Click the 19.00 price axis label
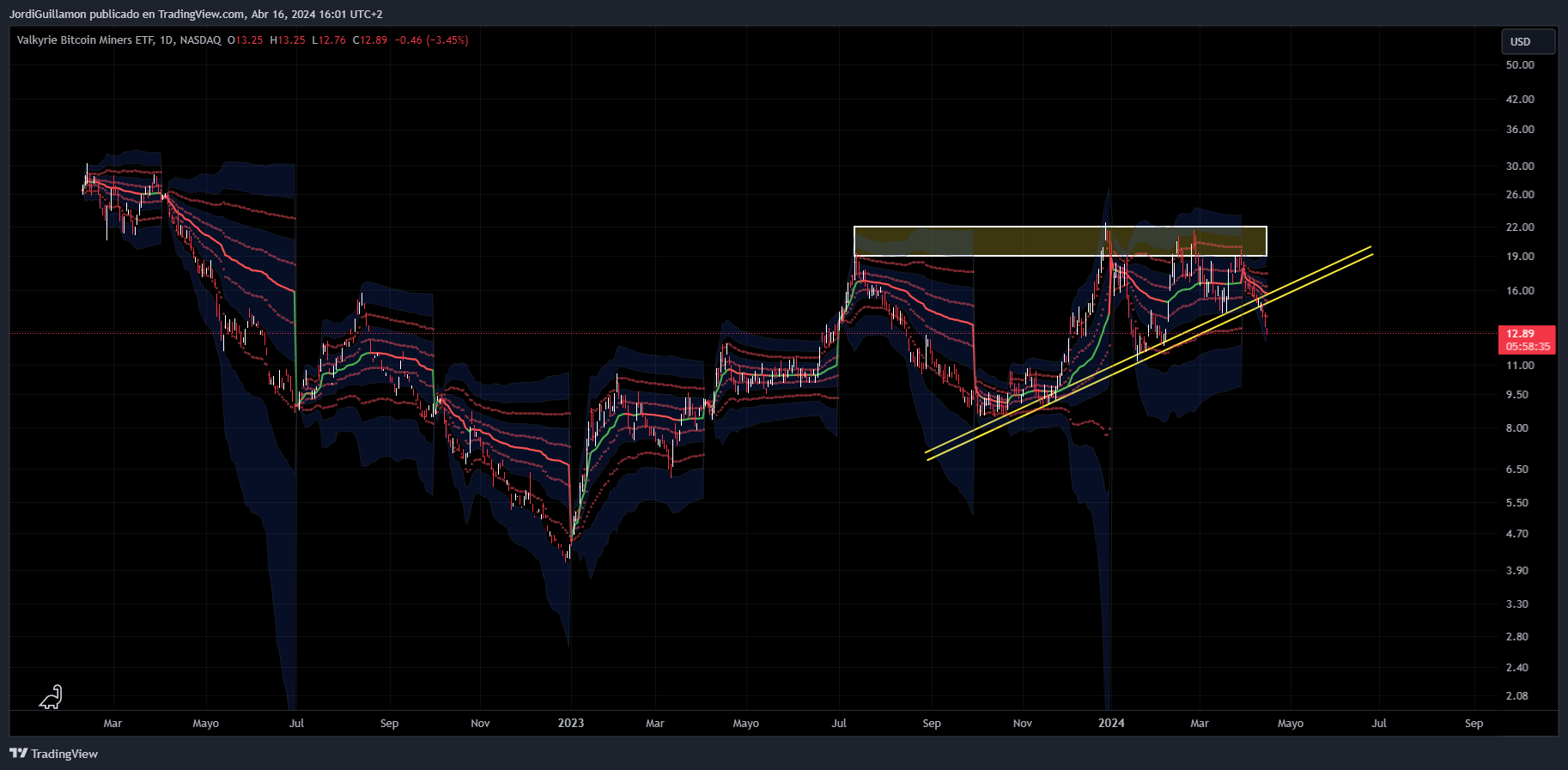The image size is (1568, 770). pos(1519,257)
